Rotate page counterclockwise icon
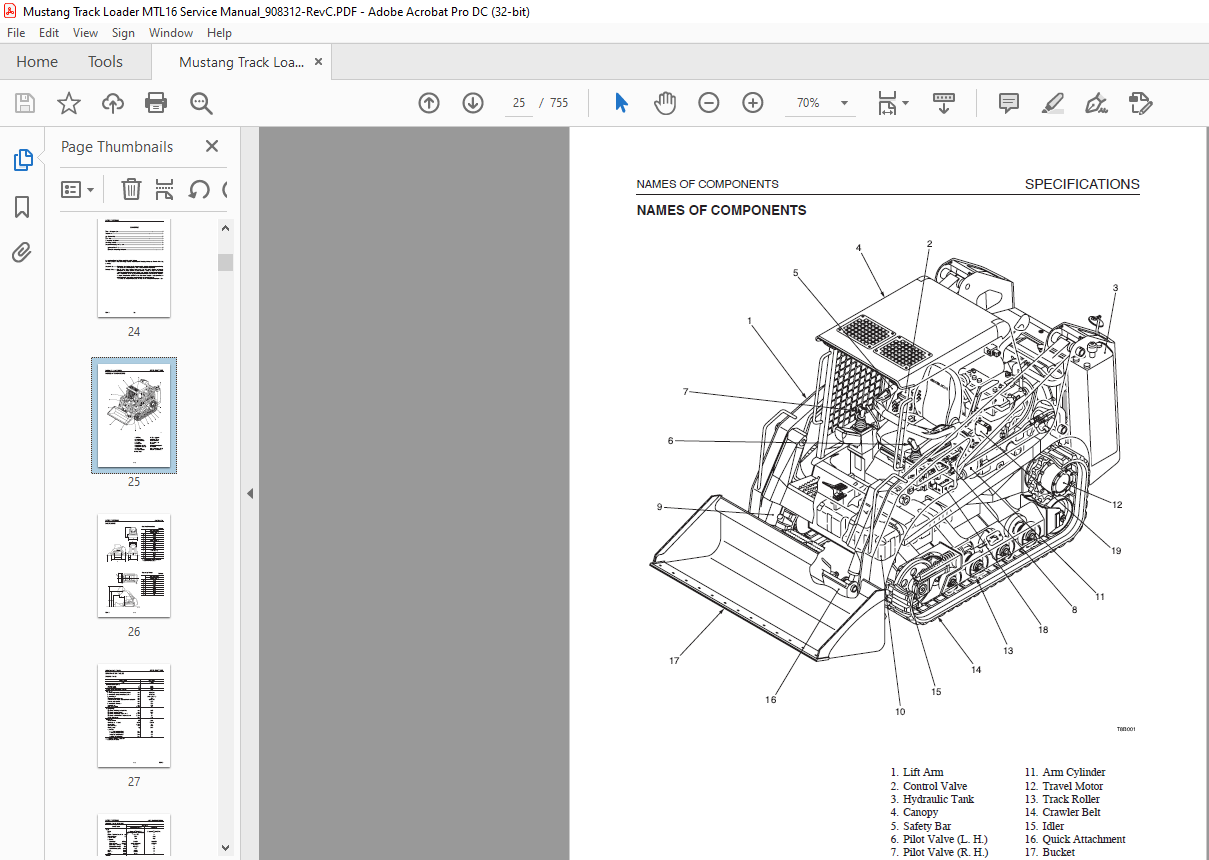This screenshot has width=1209, height=860. [x=199, y=189]
